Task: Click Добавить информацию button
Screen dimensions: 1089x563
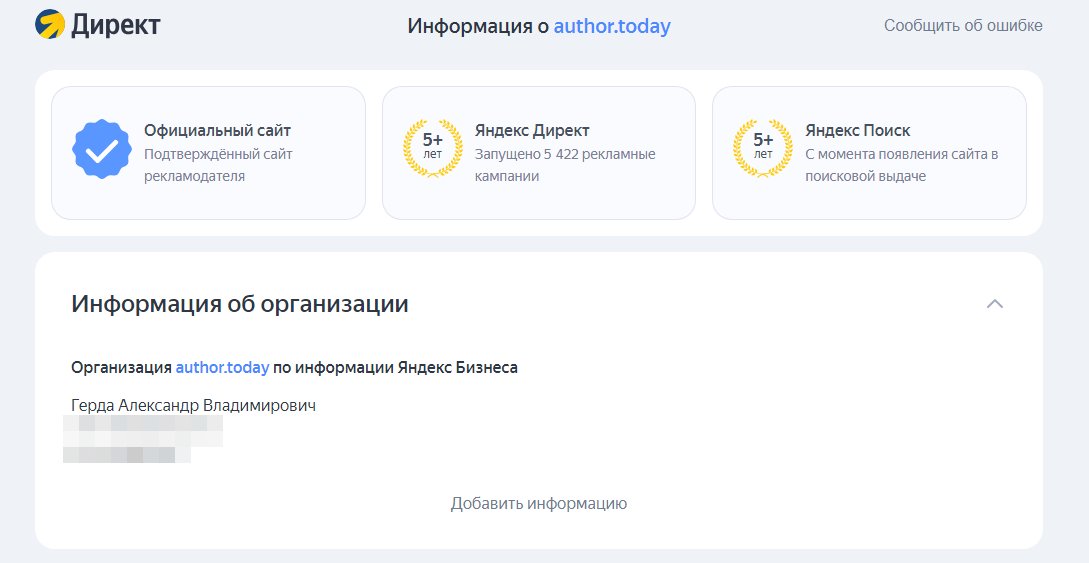Action: [x=539, y=503]
